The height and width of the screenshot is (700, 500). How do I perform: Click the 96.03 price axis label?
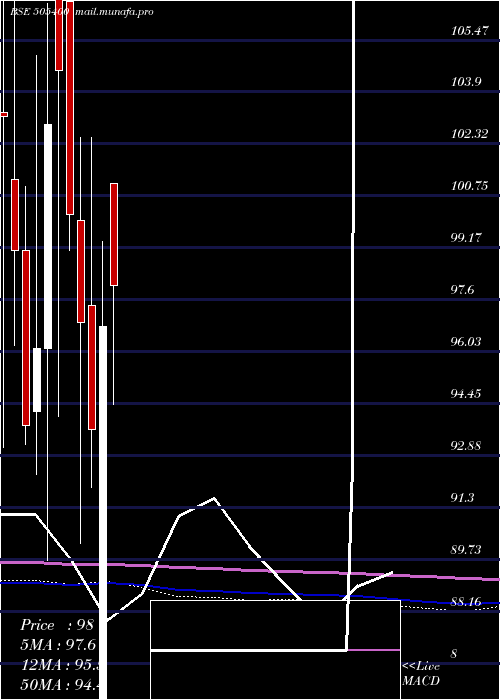(x=466, y=342)
